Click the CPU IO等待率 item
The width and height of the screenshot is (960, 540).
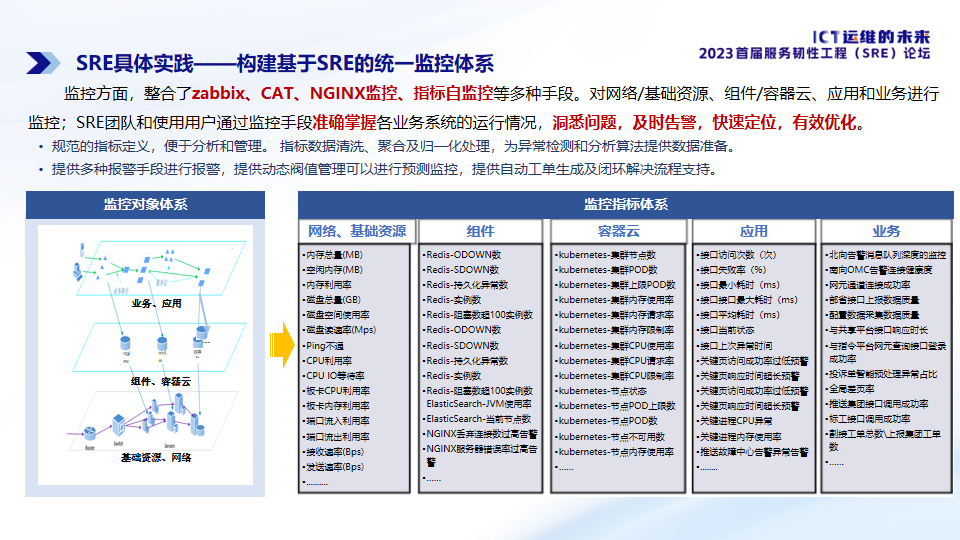(334, 376)
